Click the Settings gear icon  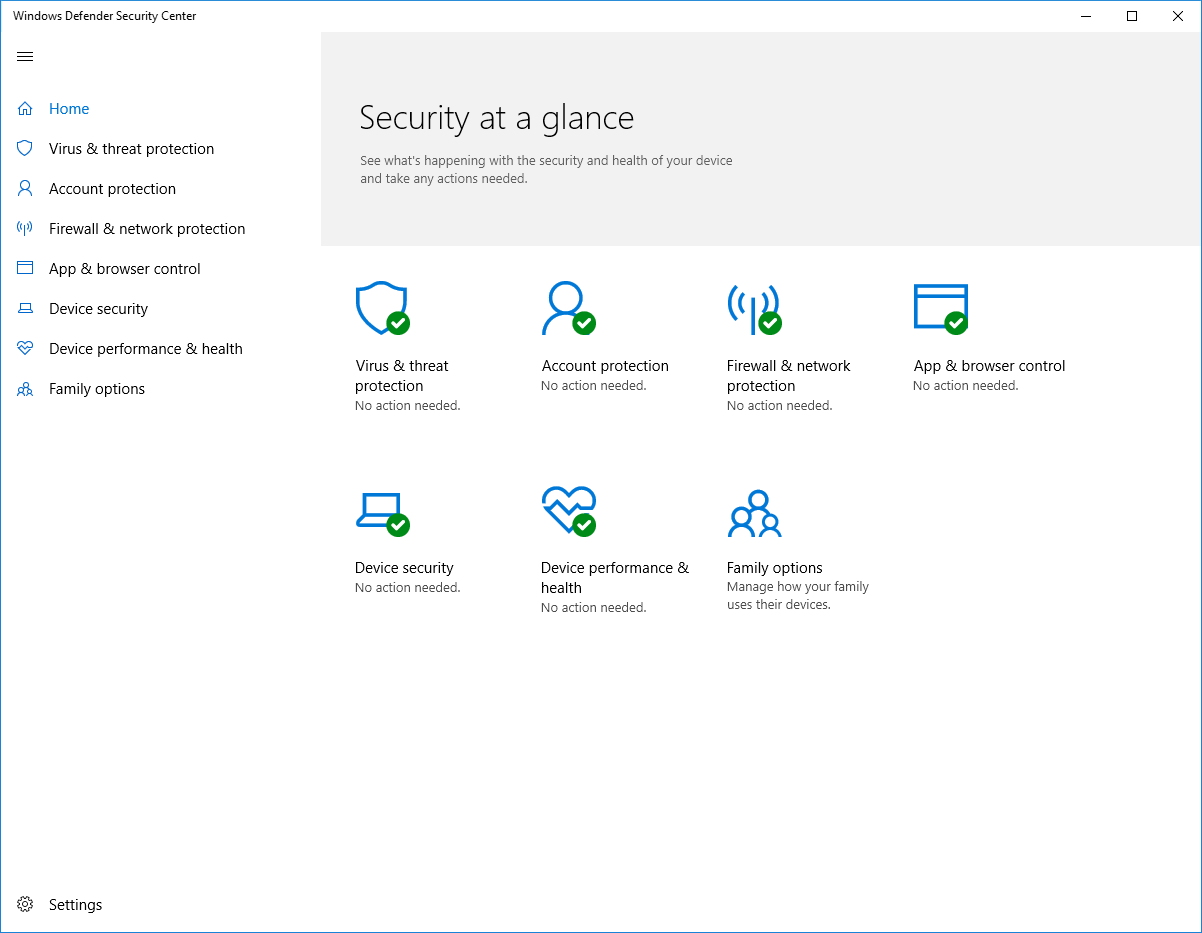coord(26,904)
